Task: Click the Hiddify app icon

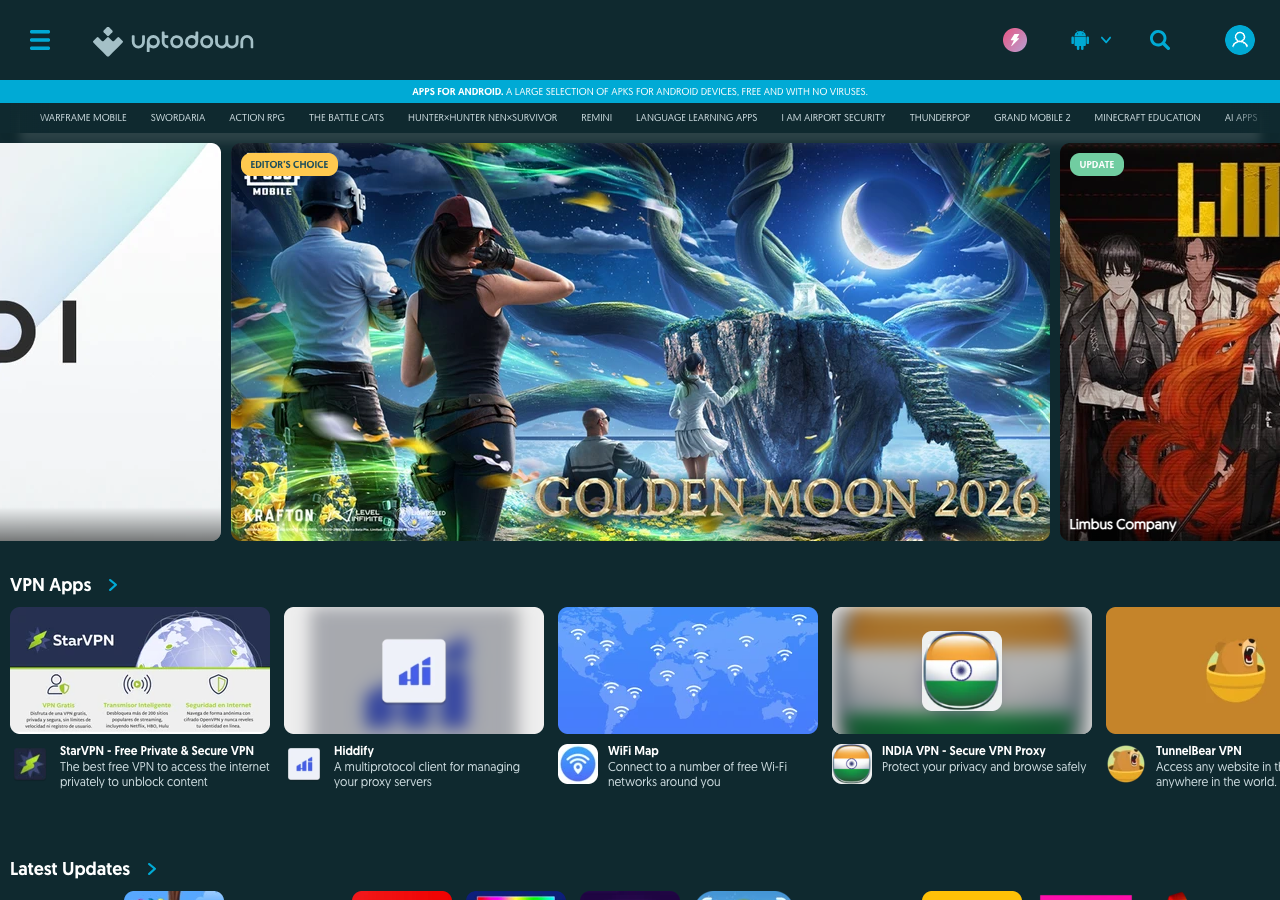Action: coord(302,763)
